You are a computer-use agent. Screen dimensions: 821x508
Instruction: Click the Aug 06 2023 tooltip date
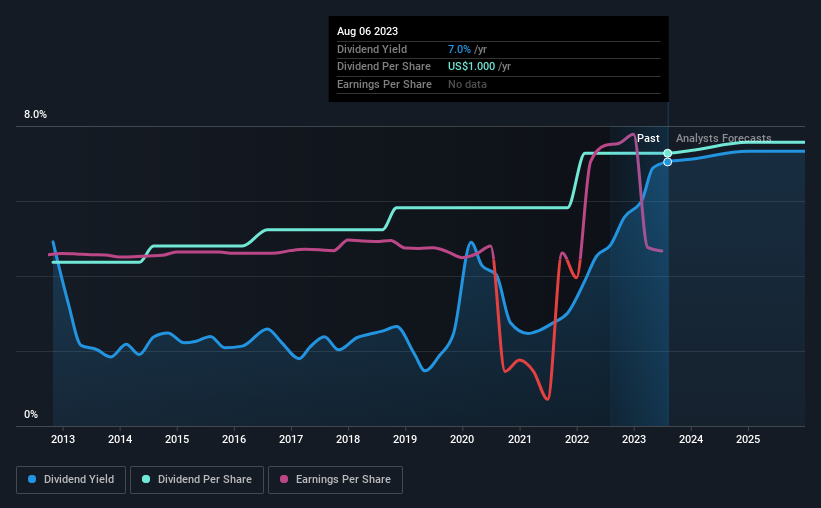(368, 31)
